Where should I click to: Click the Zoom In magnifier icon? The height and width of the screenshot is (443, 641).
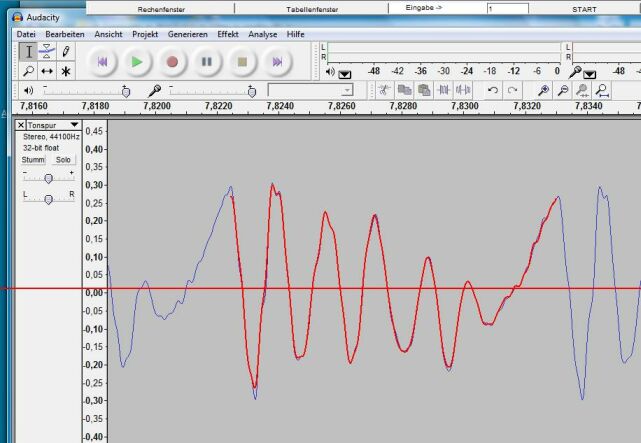pos(543,90)
